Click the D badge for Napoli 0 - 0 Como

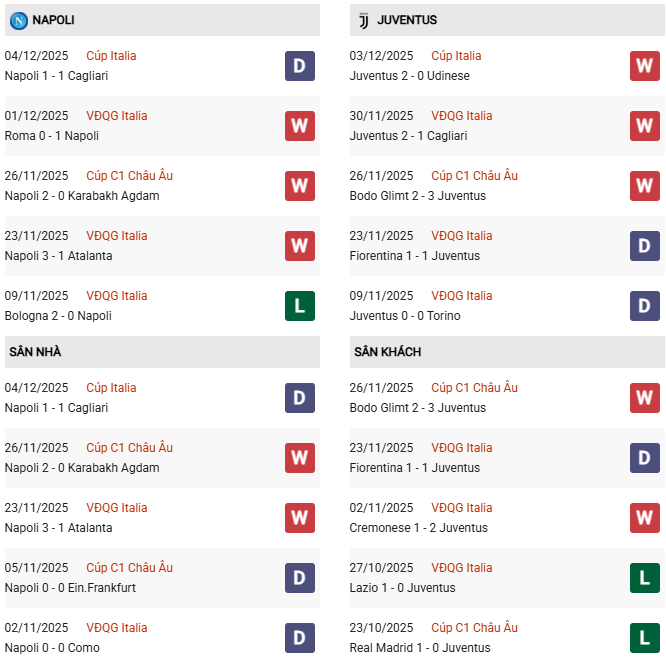click(x=300, y=638)
